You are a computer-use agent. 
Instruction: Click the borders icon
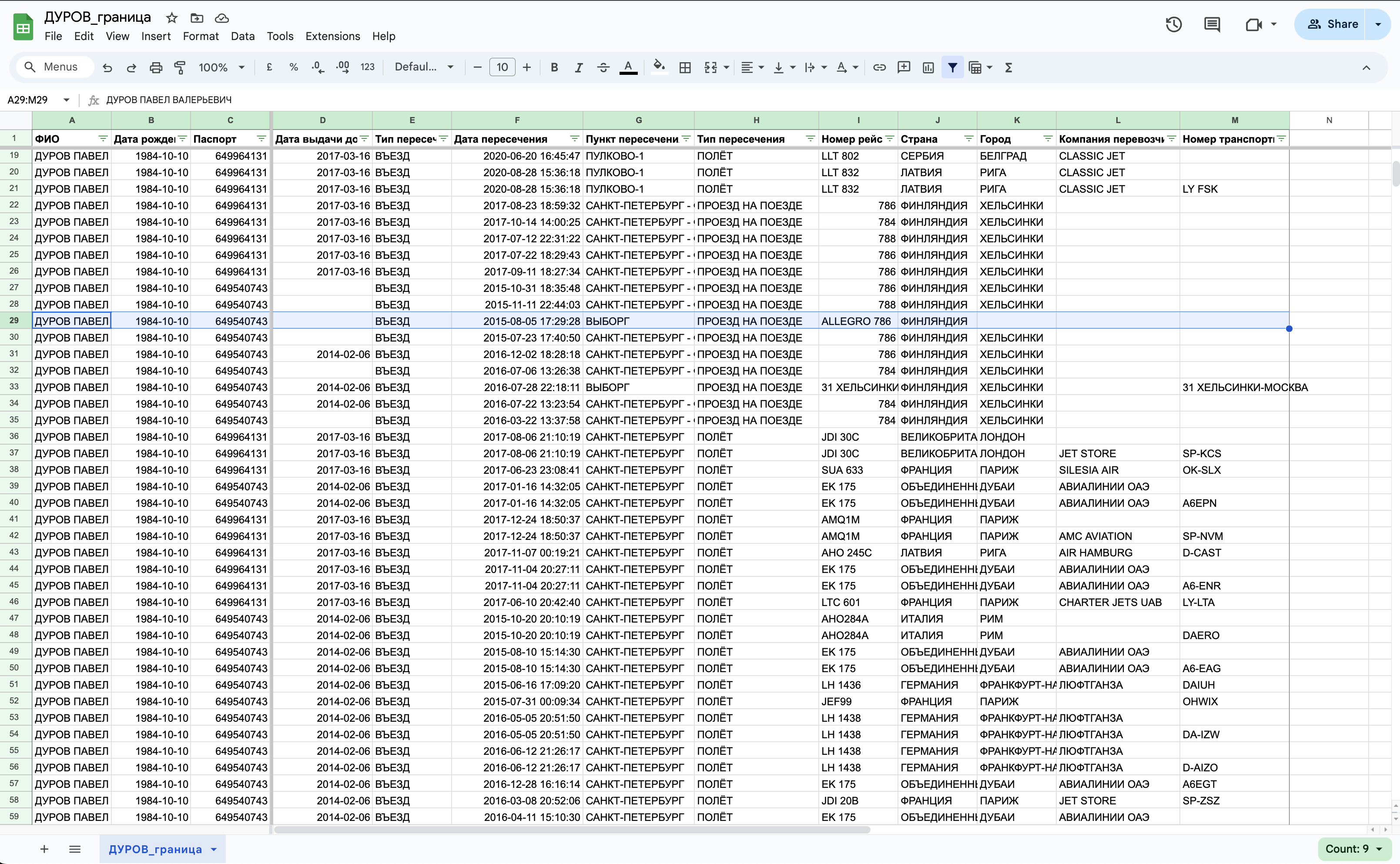tap(685, 67)
